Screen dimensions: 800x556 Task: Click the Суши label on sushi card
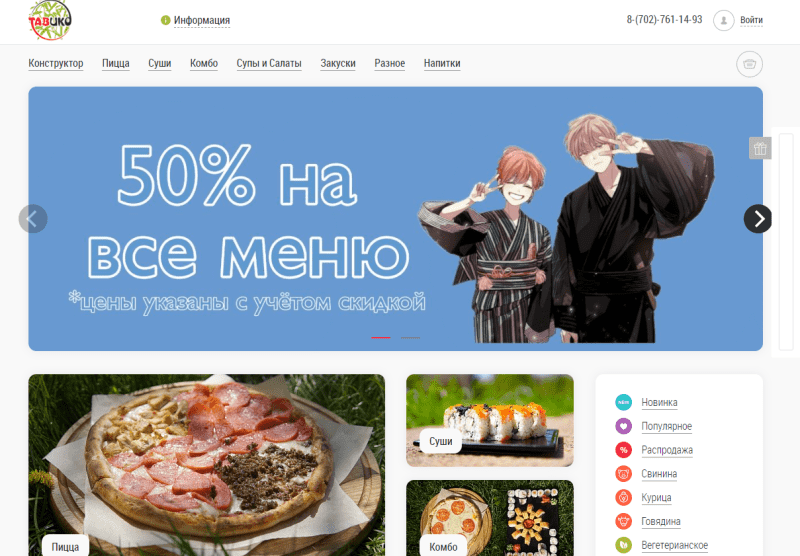click(441, 441)
